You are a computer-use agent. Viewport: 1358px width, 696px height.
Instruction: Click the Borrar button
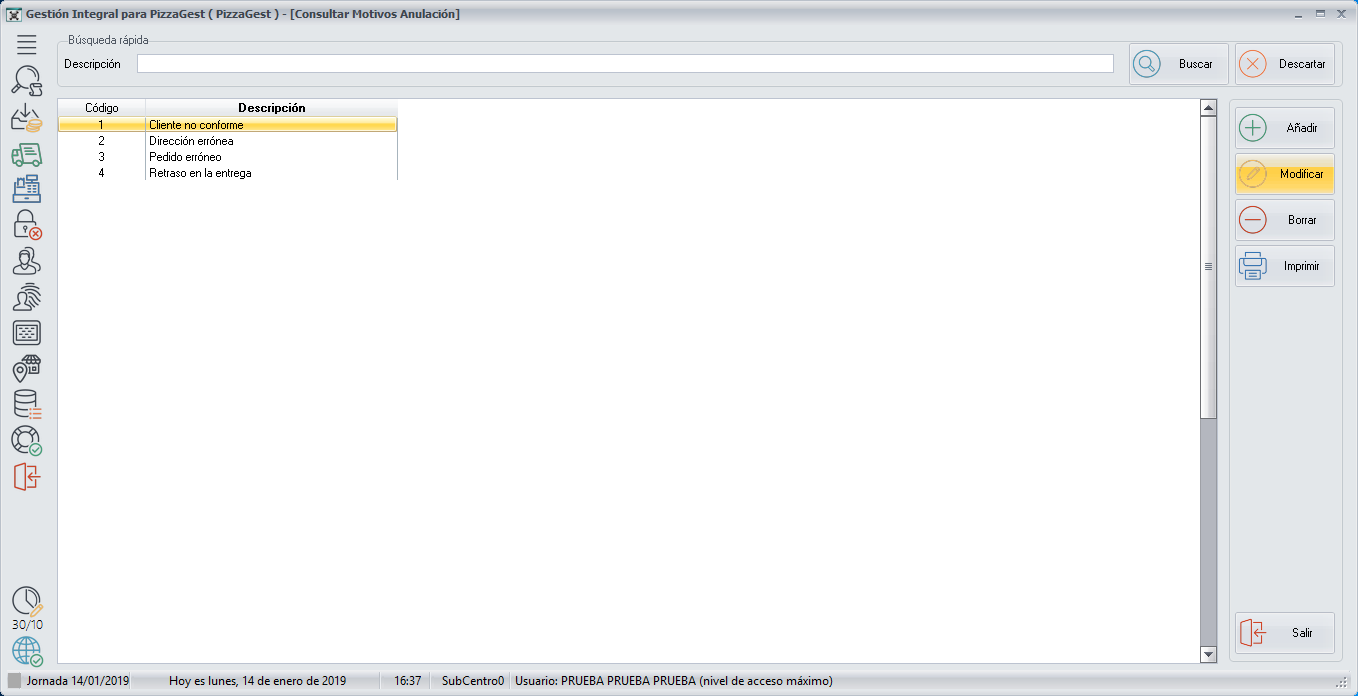1284,220
